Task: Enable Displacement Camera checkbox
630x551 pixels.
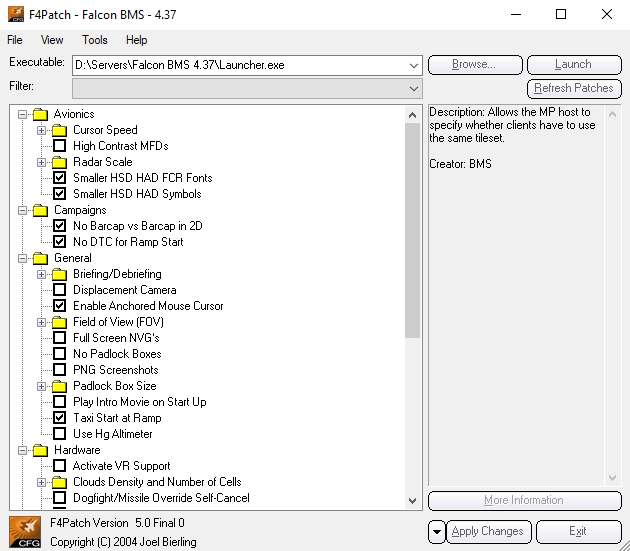Action: point(59,290)
